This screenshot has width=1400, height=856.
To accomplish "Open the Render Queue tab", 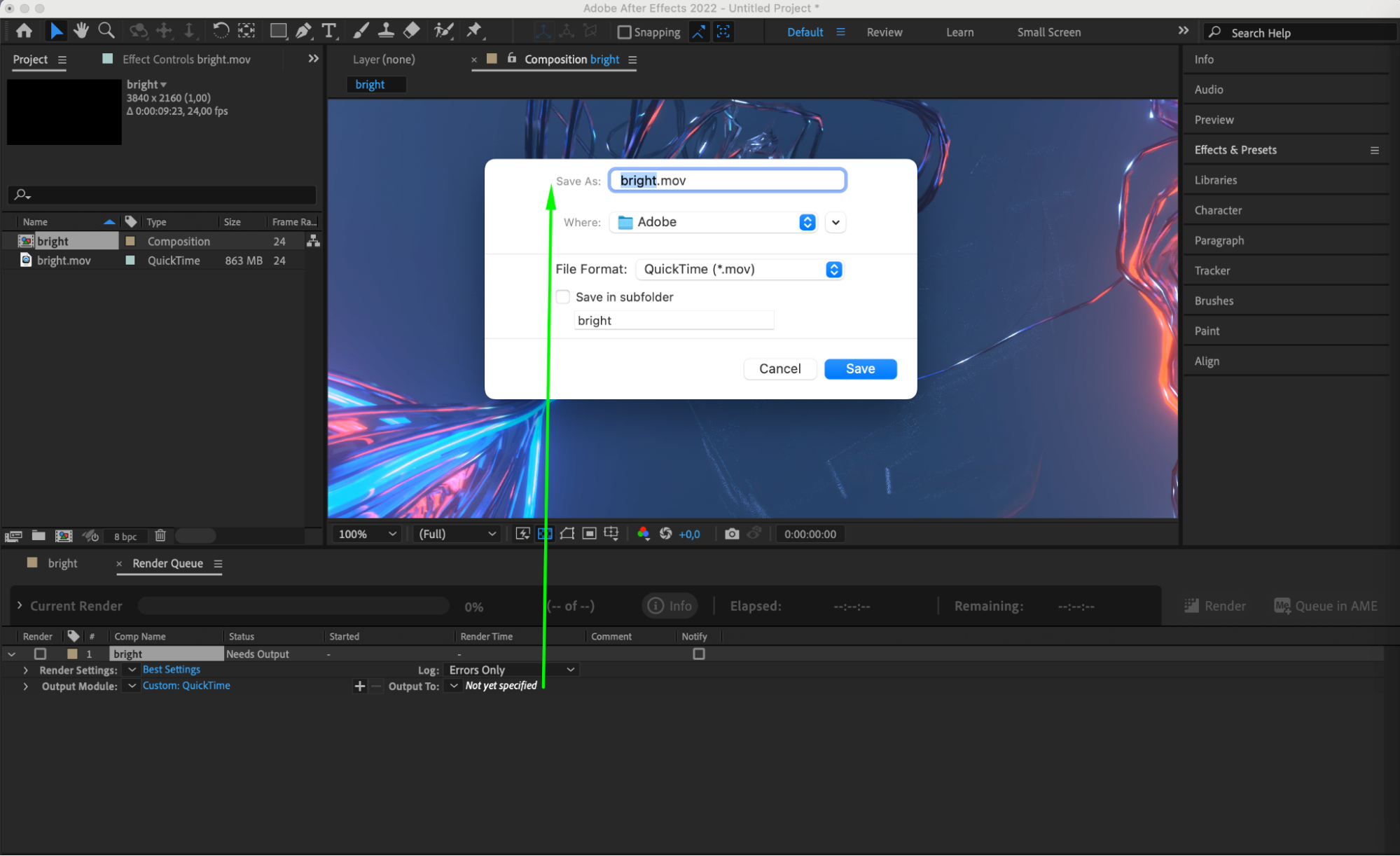I will coord(167,563).
